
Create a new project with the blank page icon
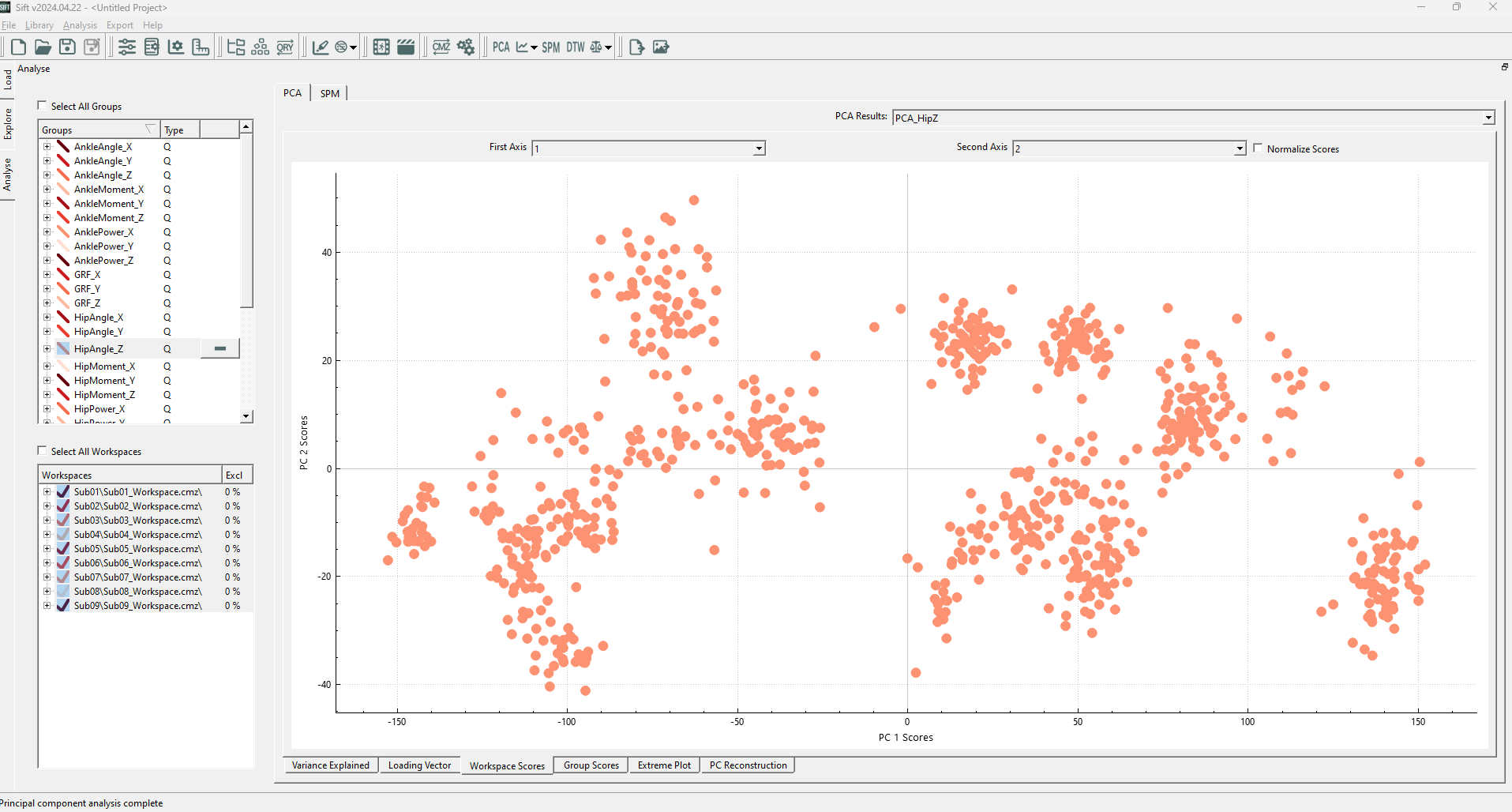(18, 47)
